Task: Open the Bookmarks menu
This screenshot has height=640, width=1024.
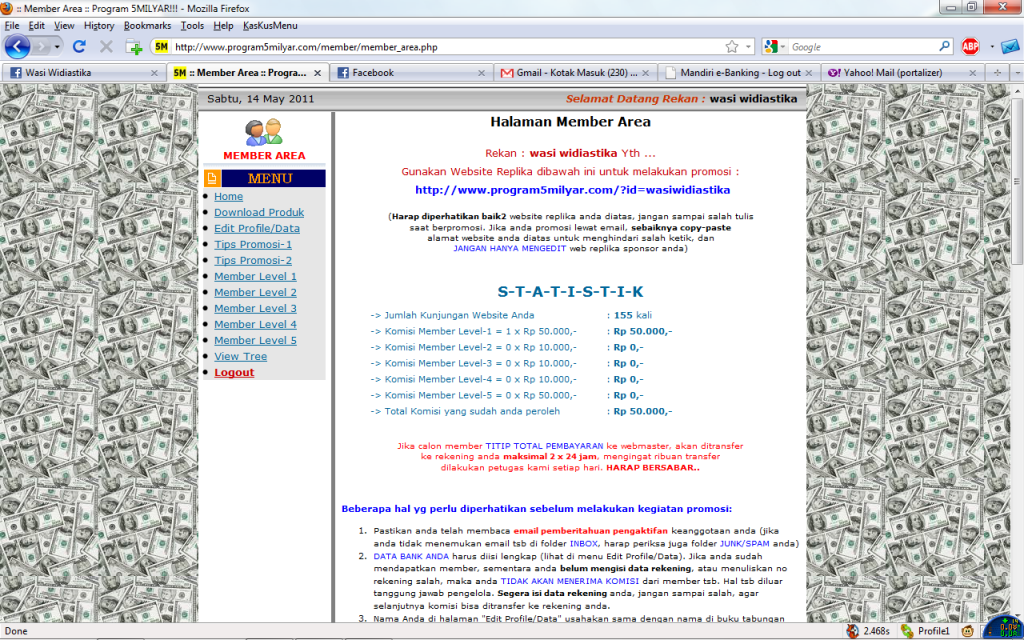Action: [148, 25]
